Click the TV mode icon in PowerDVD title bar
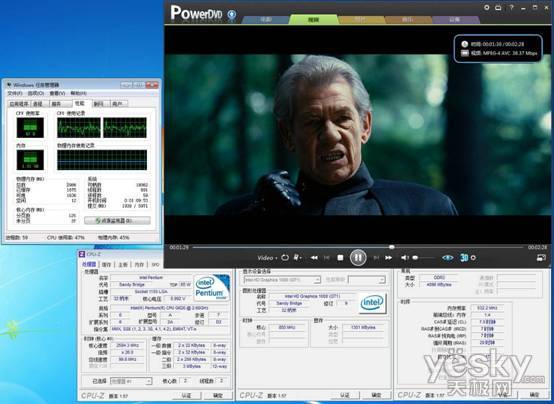 click(498, 7)
